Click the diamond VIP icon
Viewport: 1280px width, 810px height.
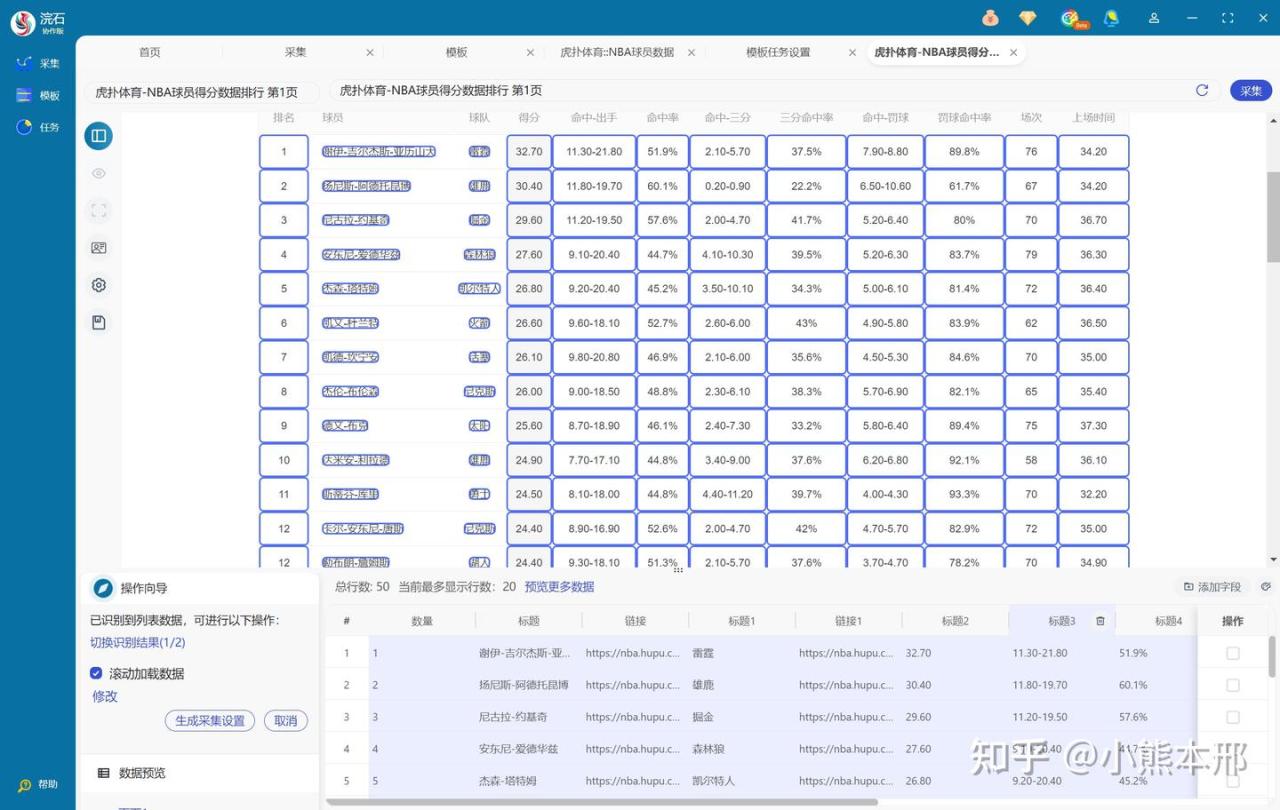tap(1028, 18)
